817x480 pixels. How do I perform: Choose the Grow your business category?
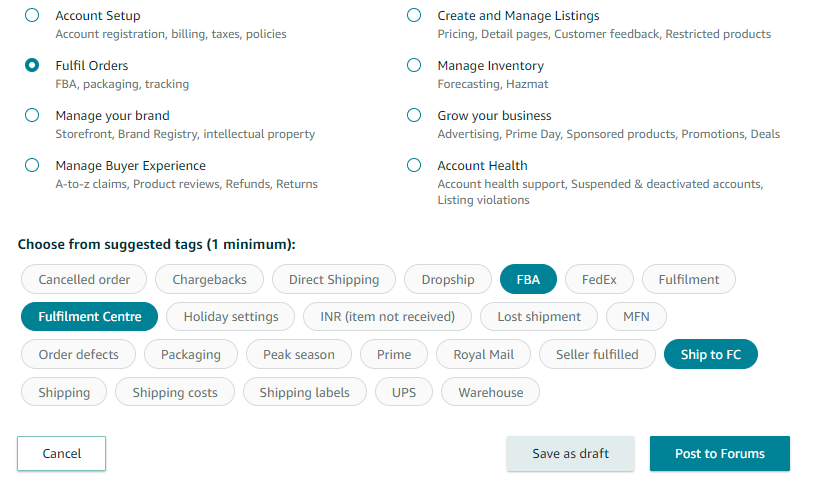pos(414,115)
